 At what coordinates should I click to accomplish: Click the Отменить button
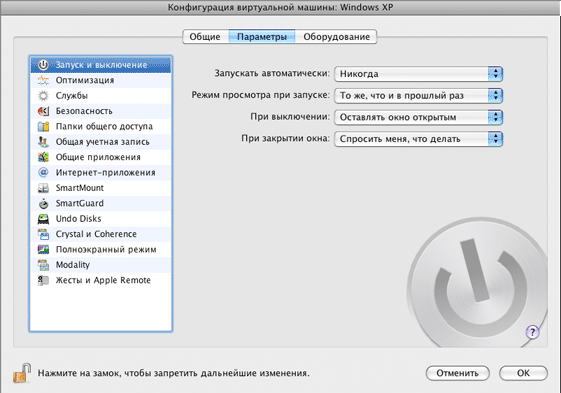457,373
